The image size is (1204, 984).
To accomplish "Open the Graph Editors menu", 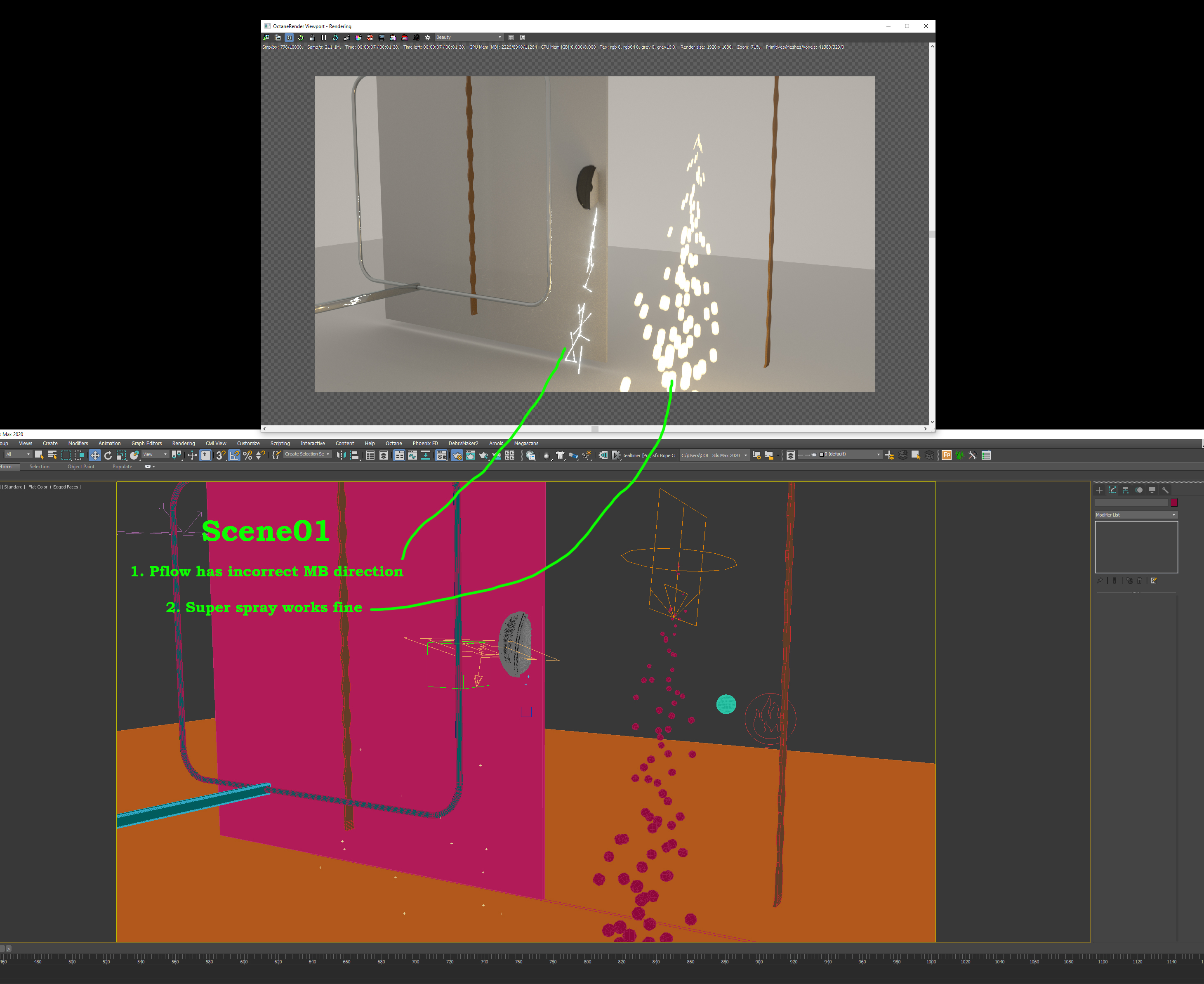I will 146,443.
